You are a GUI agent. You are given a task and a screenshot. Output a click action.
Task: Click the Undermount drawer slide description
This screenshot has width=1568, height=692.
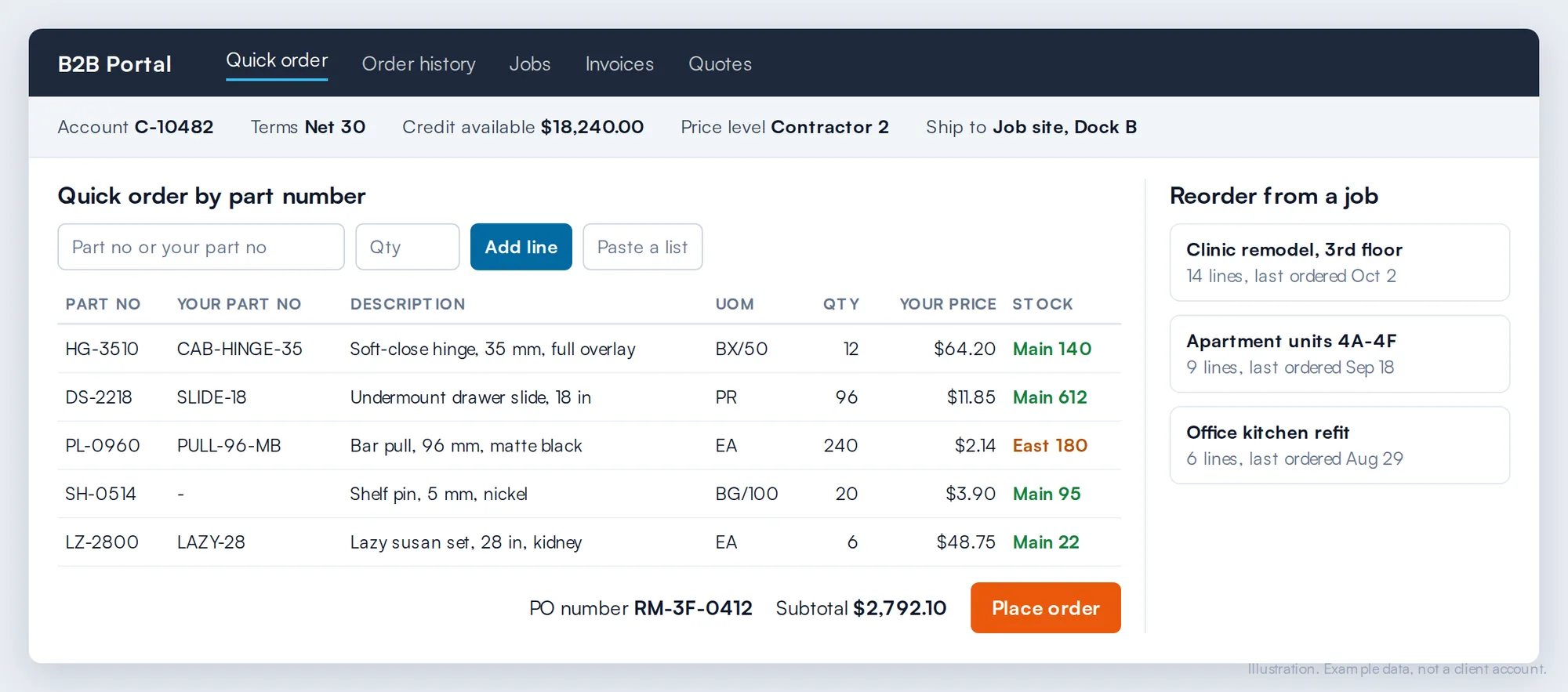[470, 397]
